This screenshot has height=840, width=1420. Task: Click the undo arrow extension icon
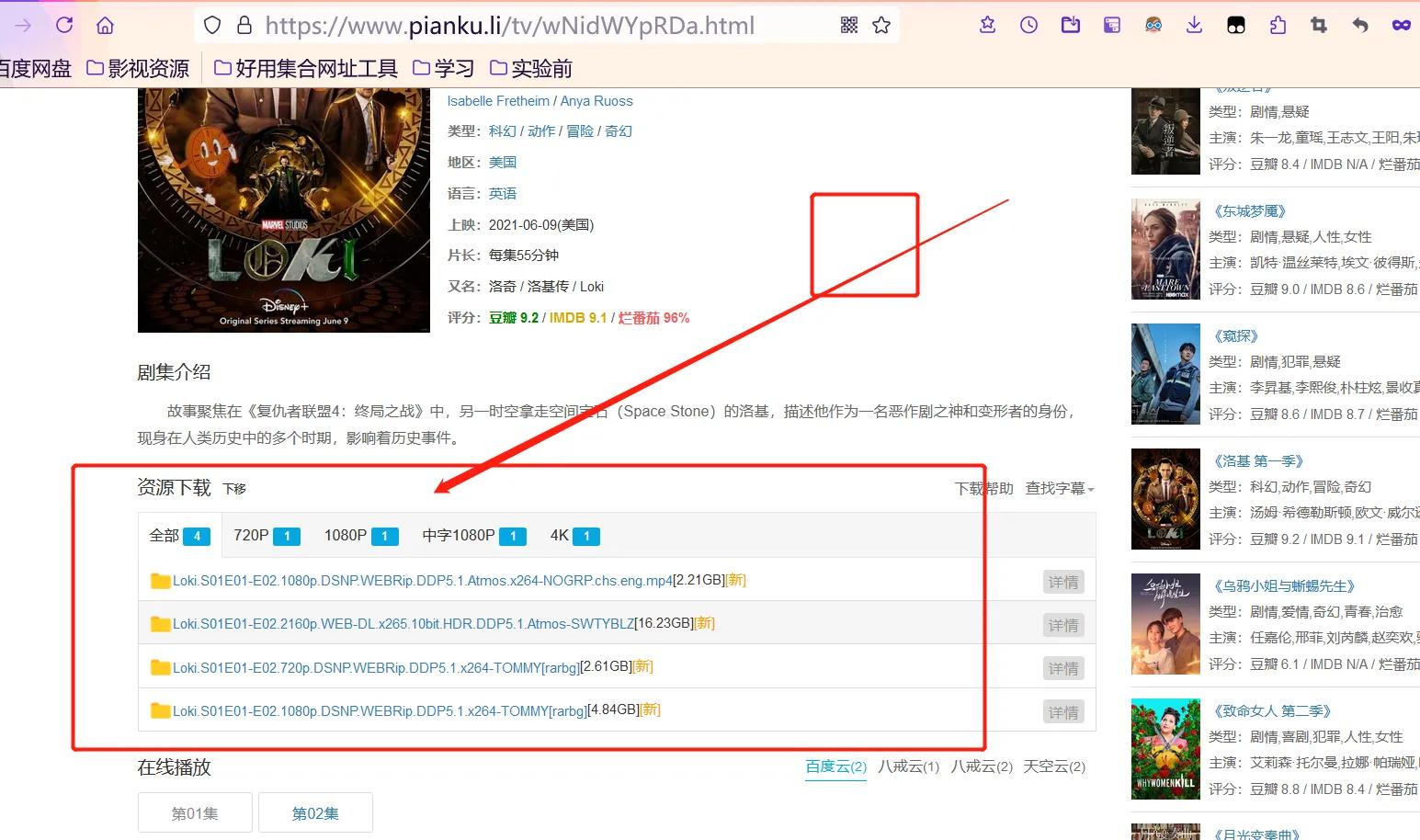1359,26
